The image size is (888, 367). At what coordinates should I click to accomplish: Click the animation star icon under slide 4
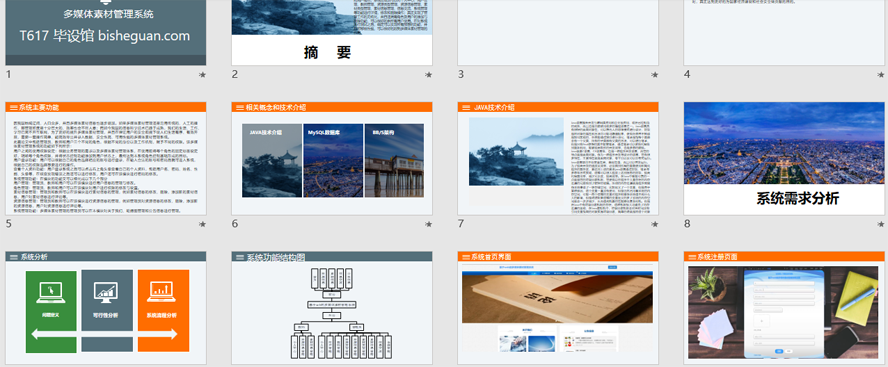(881, 75)
